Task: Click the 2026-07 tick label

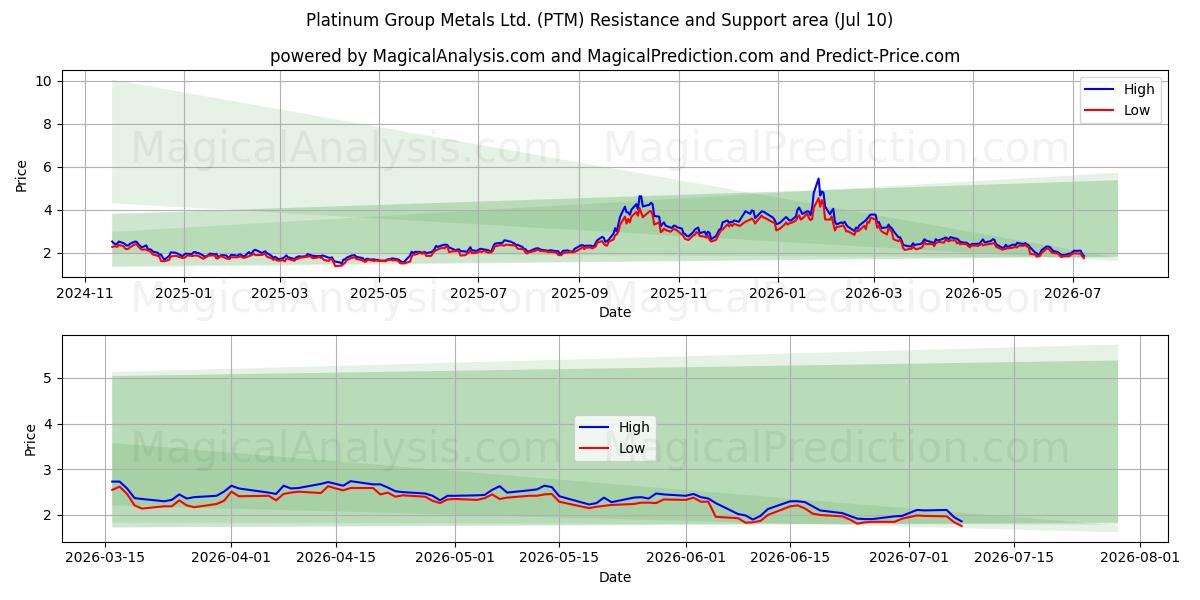Action: tap(1071, 293)
